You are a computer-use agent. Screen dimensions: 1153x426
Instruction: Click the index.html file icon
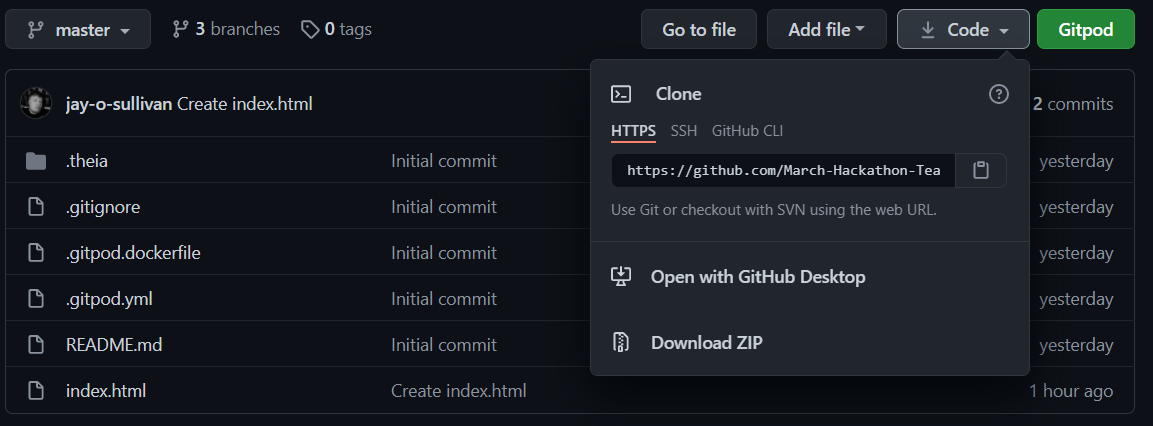pos(36,391)
